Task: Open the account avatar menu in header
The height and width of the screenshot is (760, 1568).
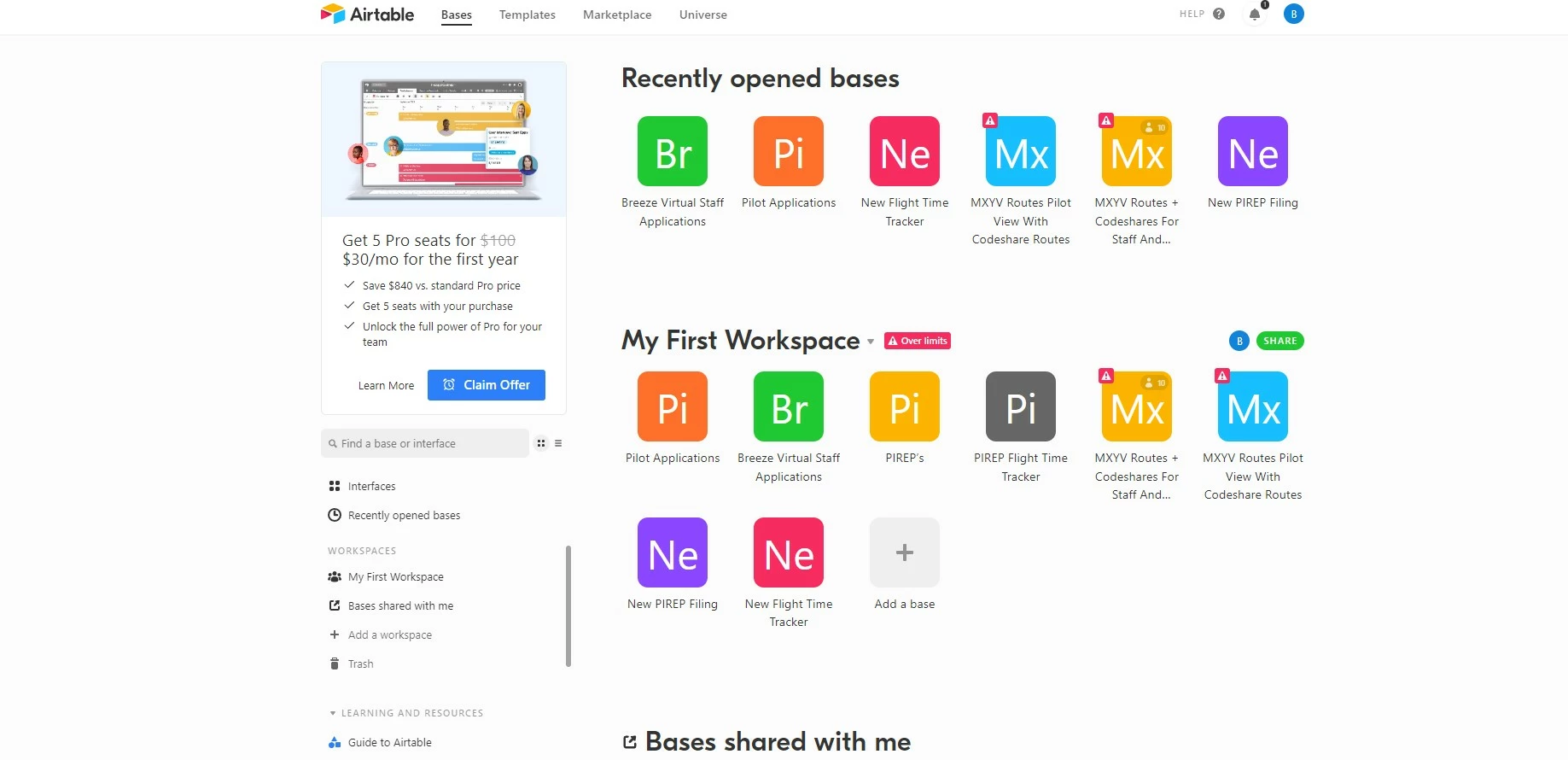Action: (1294, 14)
